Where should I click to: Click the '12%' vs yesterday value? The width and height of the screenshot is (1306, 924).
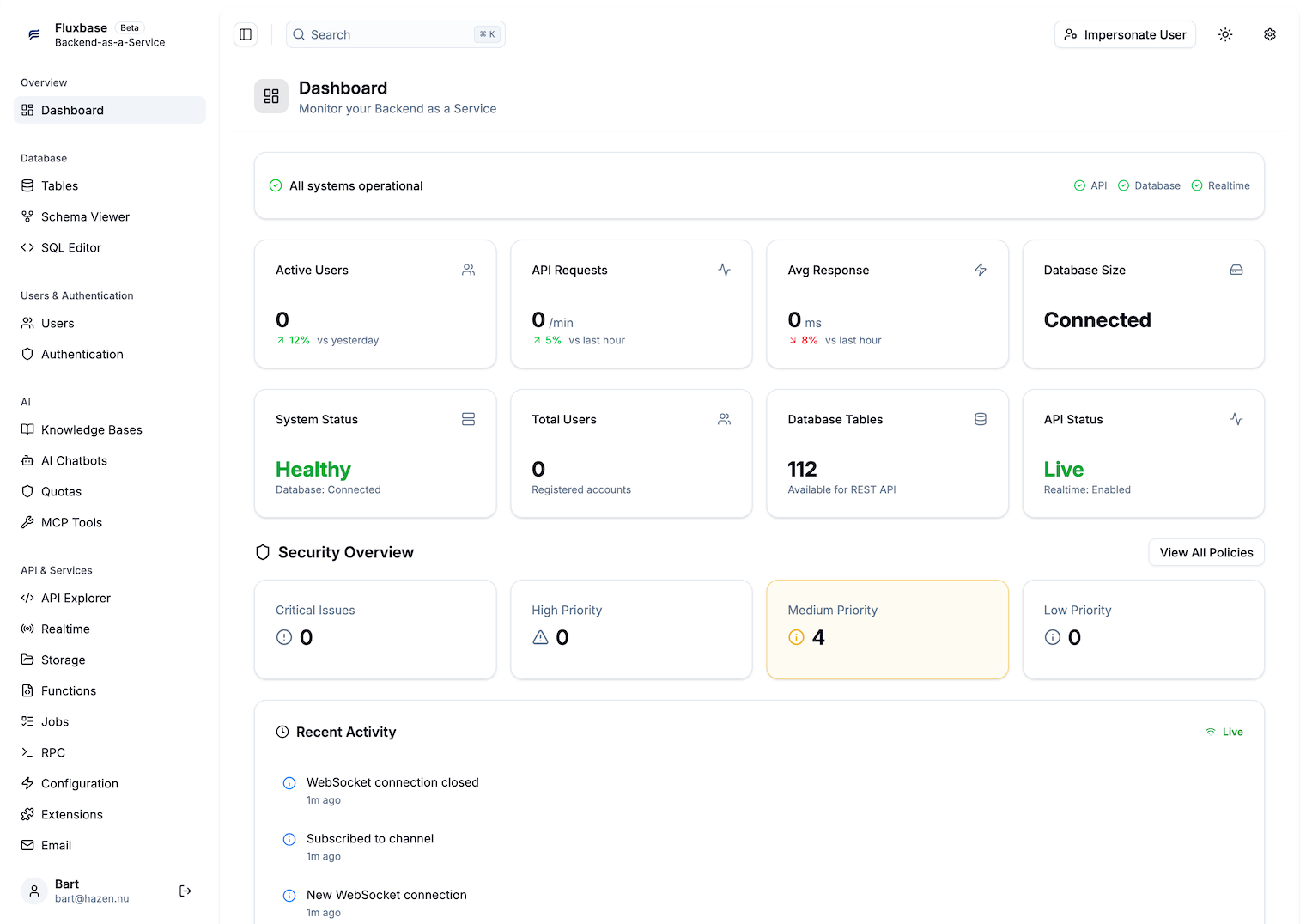coord(299,340)
